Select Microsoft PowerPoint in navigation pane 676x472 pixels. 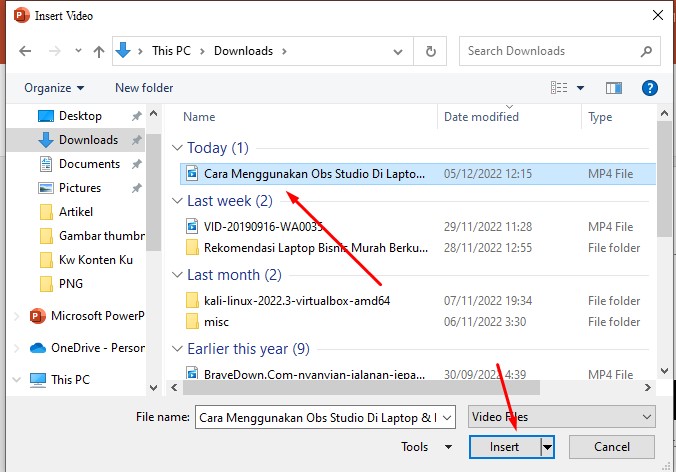tap(97, 316)
